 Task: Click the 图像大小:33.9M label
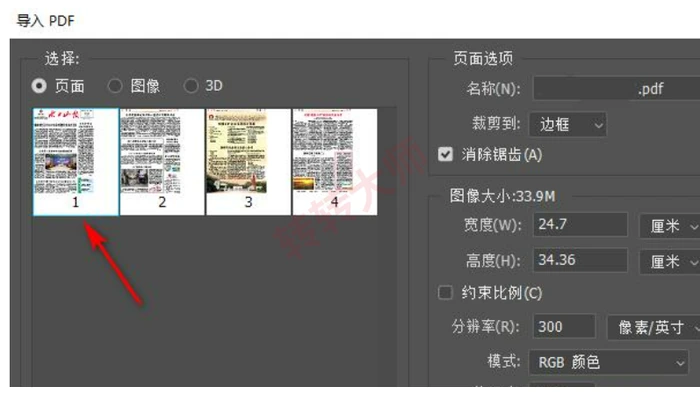click(502, 196)
